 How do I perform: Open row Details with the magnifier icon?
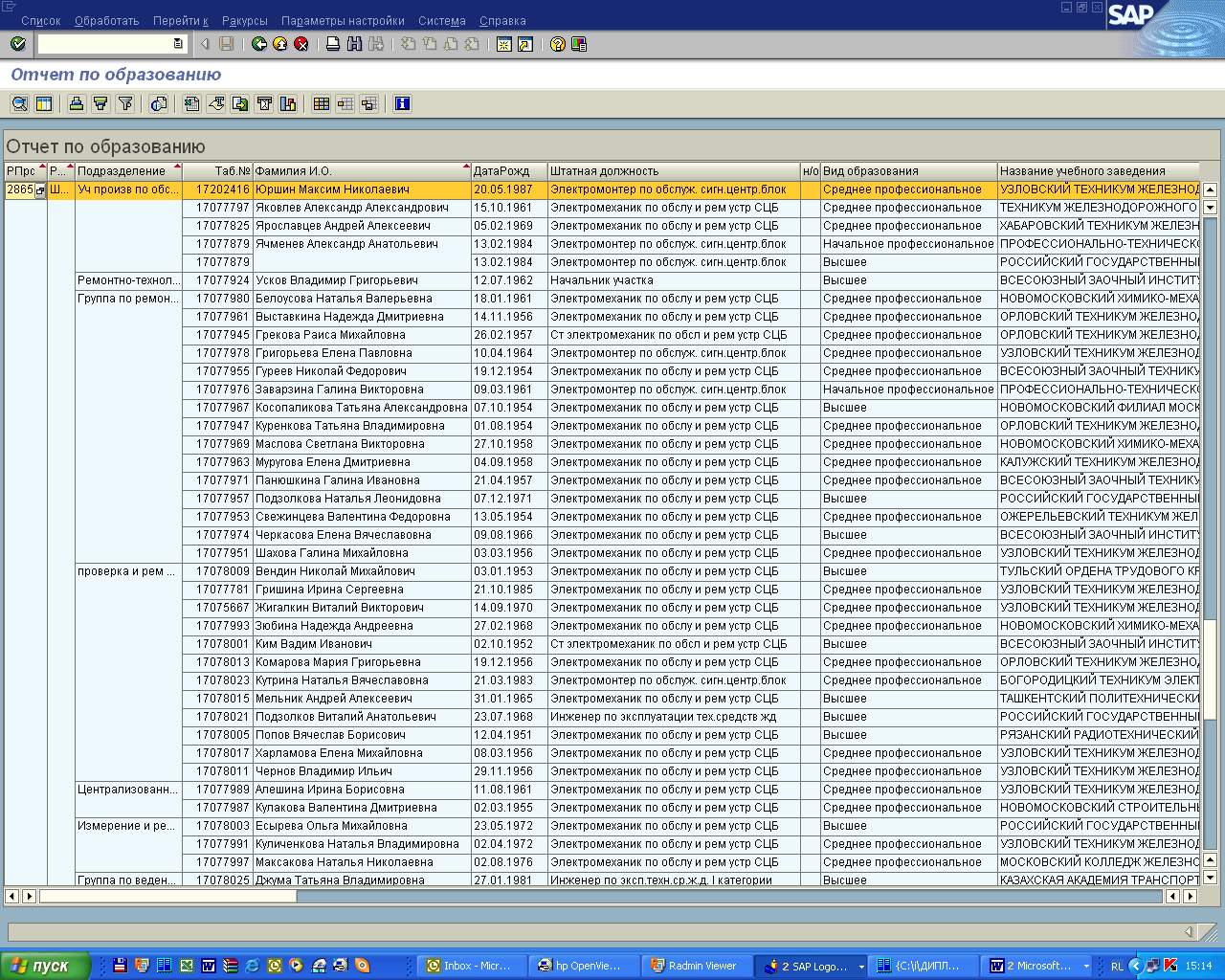click(19, 103)
